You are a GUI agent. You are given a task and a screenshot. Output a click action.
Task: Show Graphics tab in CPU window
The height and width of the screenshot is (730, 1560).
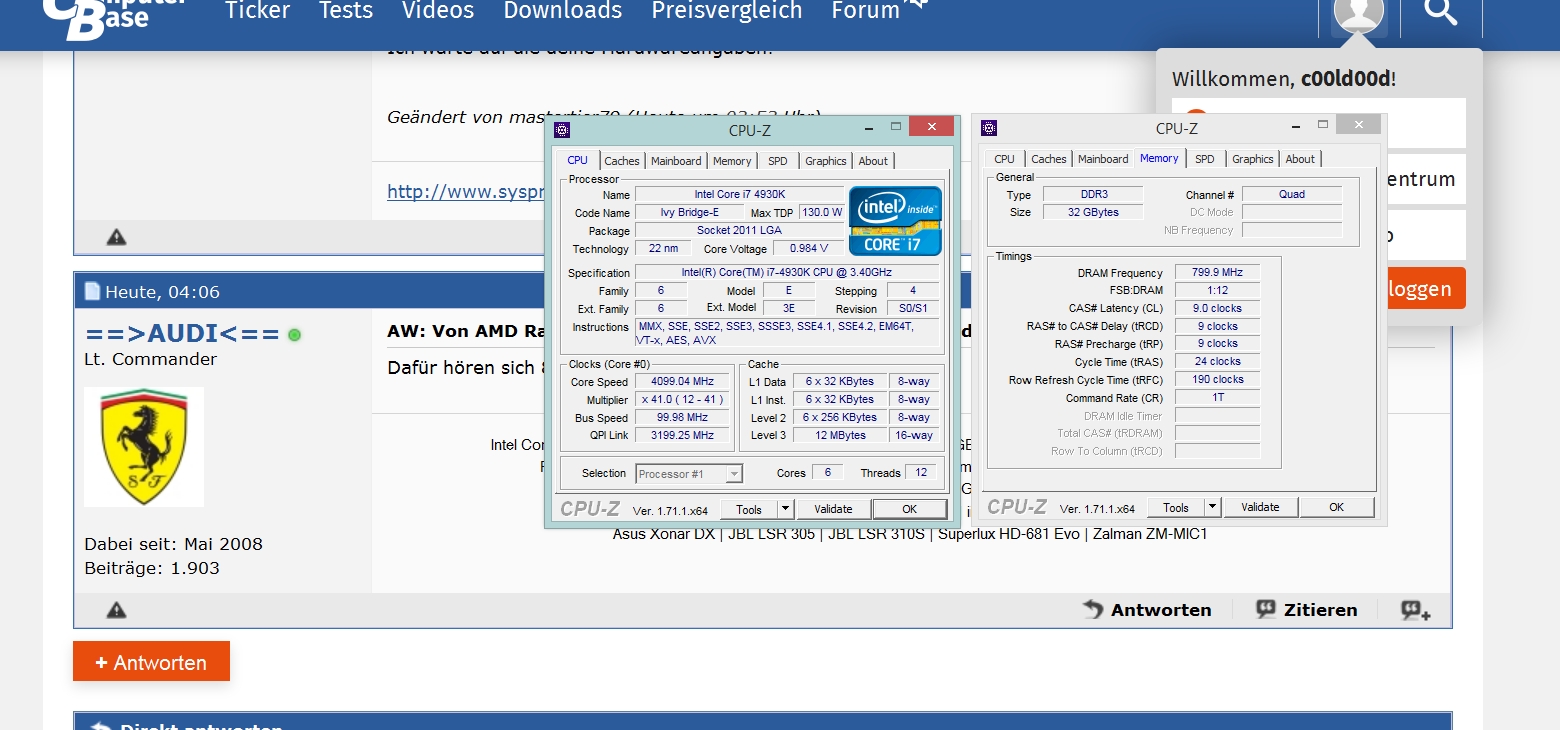826,161
